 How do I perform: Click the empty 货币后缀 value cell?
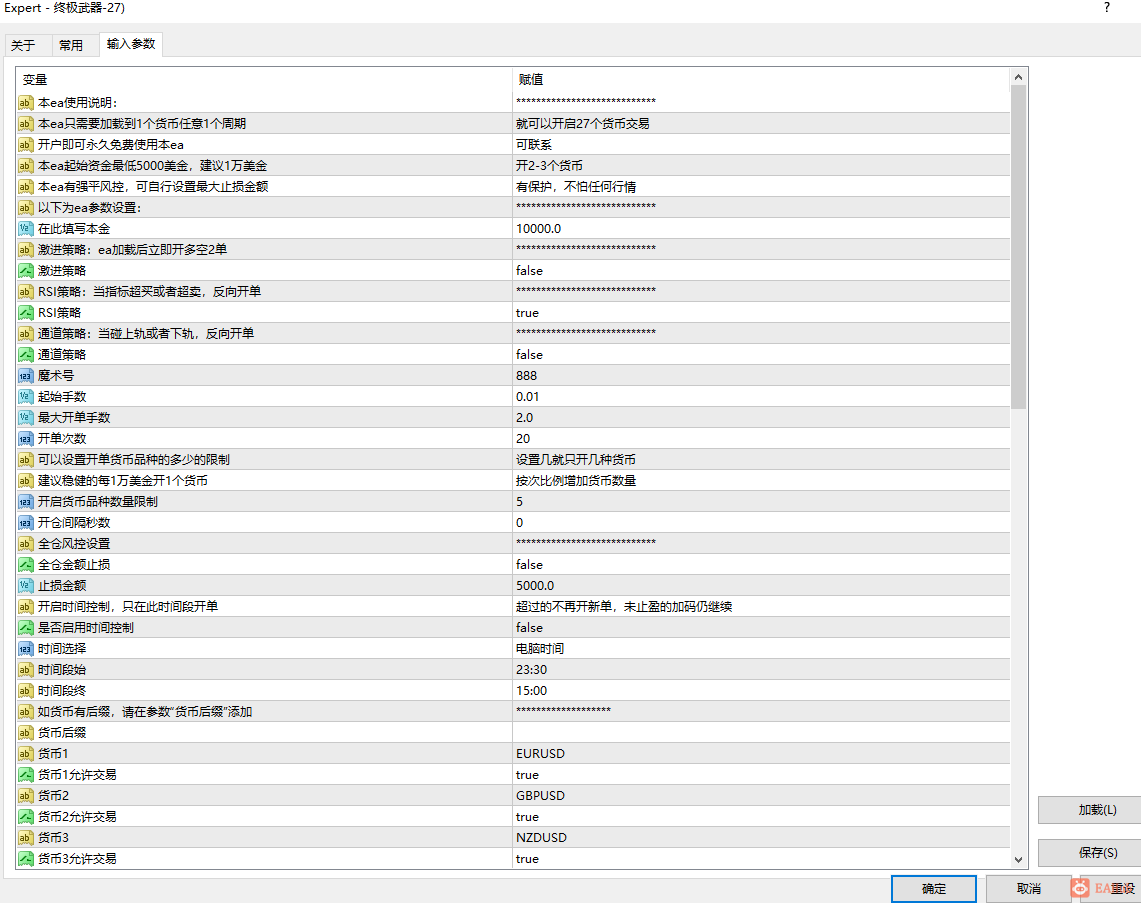pos(761,733)
